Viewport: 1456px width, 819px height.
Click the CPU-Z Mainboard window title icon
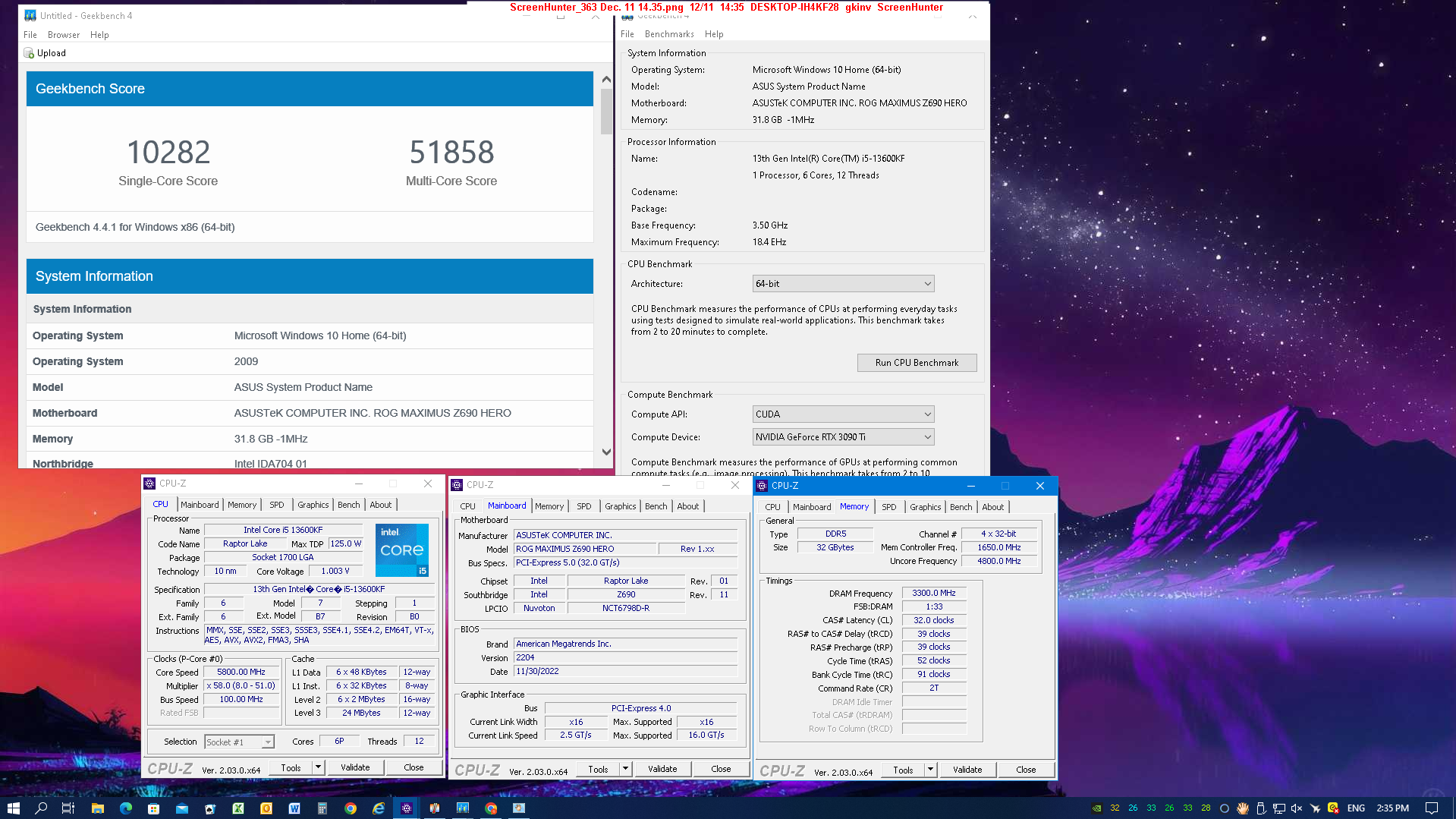[457, 485]
